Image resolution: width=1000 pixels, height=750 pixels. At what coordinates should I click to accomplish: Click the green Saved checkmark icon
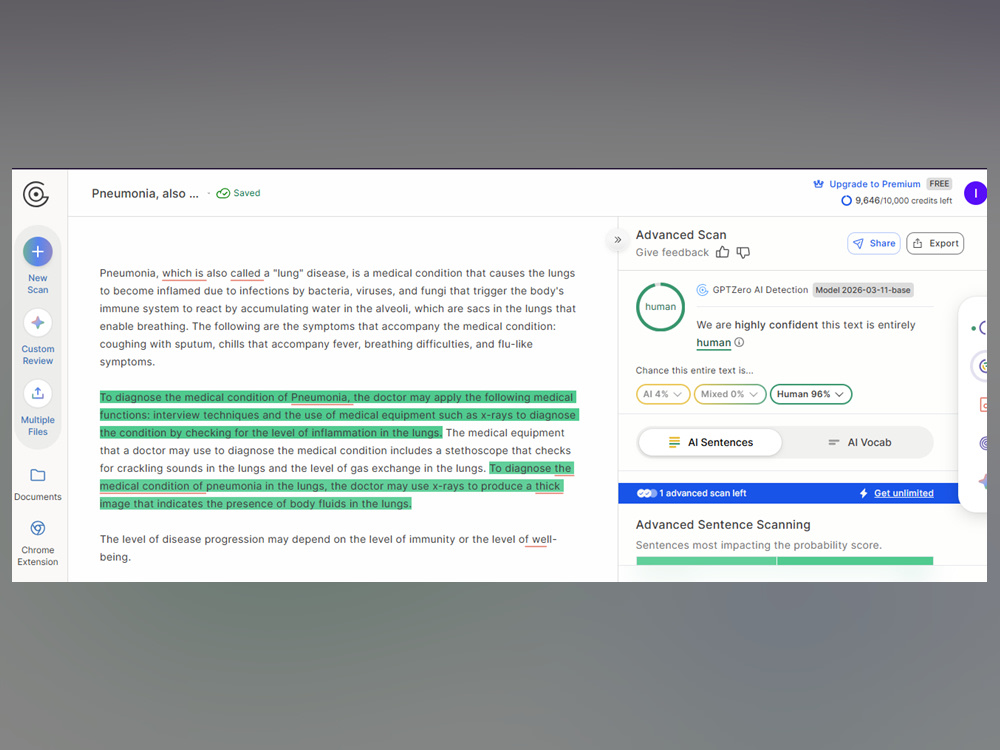pos(223,193)
